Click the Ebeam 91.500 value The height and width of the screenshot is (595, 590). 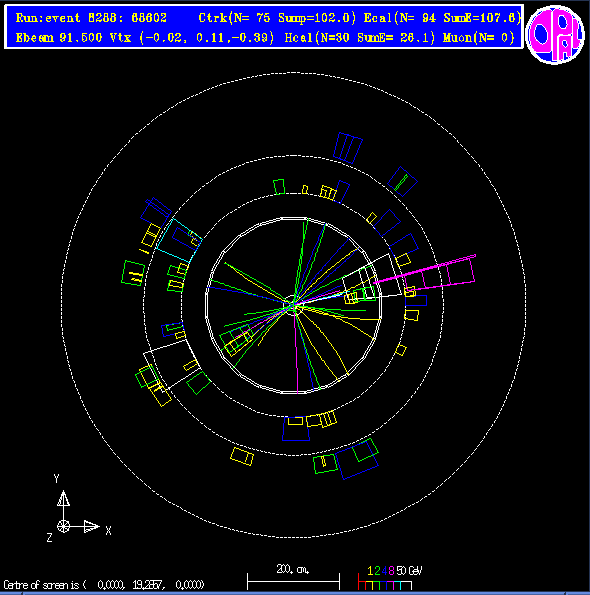pos(59,38)
